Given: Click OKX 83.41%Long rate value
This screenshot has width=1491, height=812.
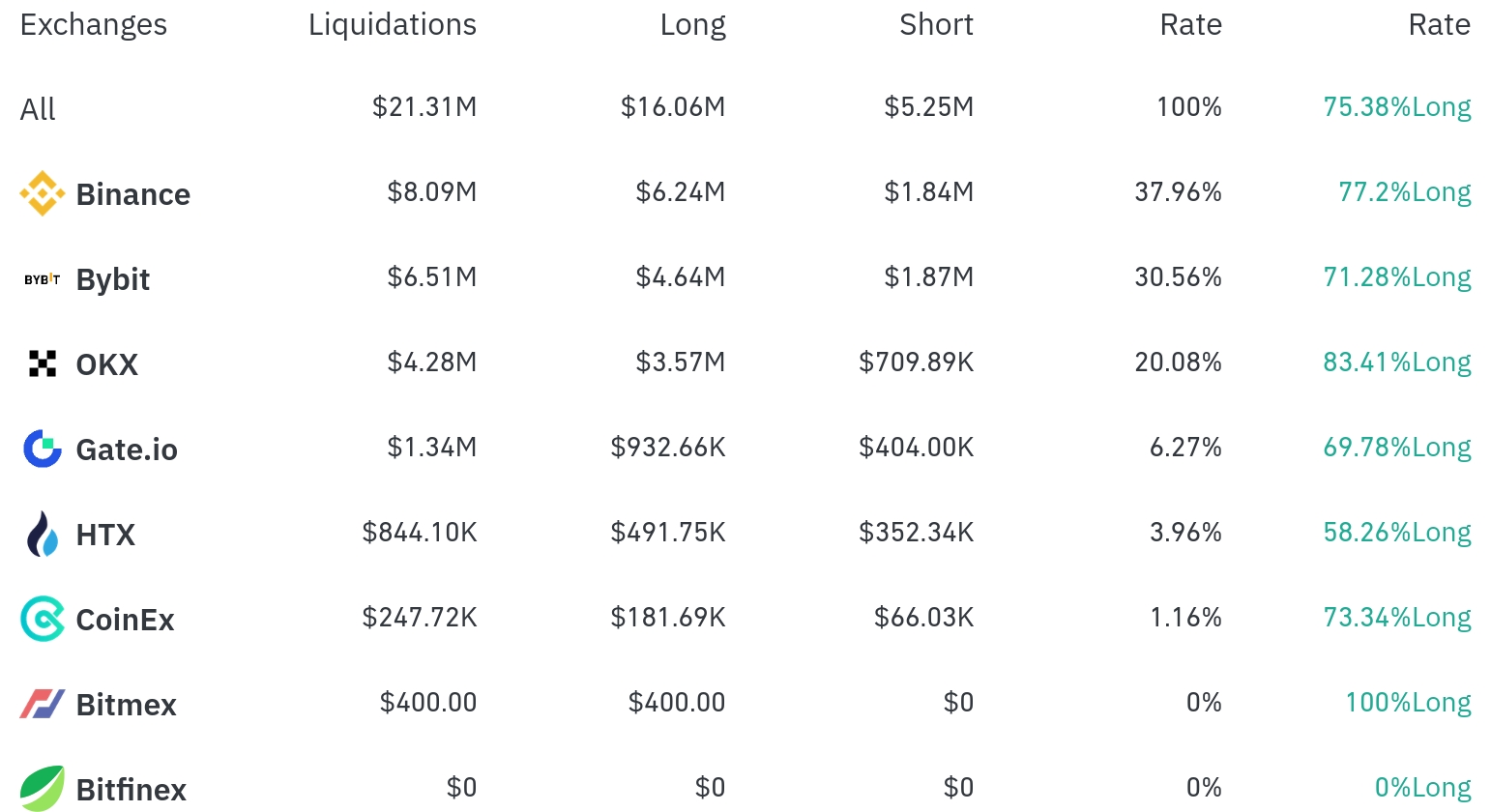Looking at the screenshot, I should (1397, 362).
